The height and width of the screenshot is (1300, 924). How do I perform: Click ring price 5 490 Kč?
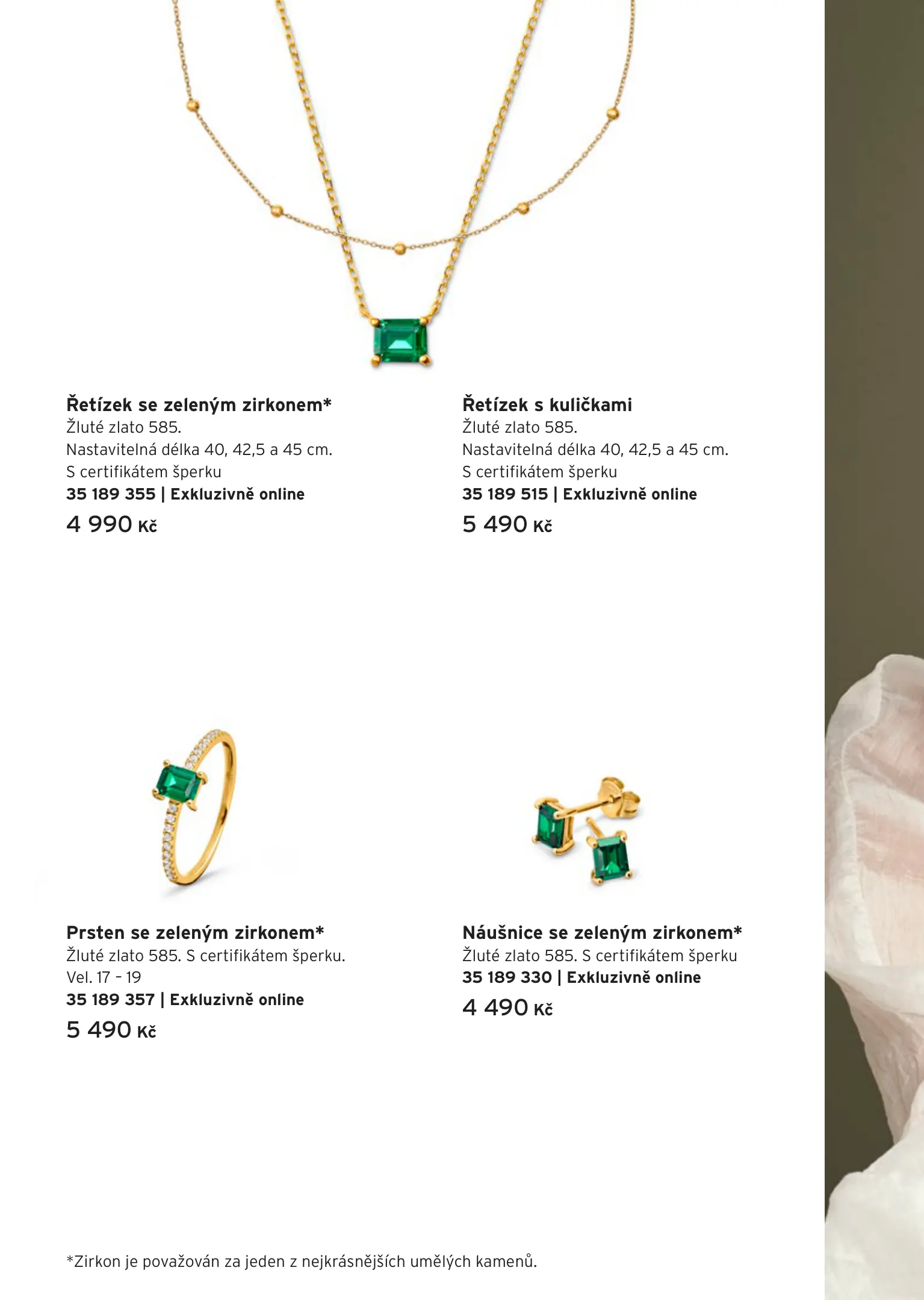pyautogui.click(x=111, y=1030)
